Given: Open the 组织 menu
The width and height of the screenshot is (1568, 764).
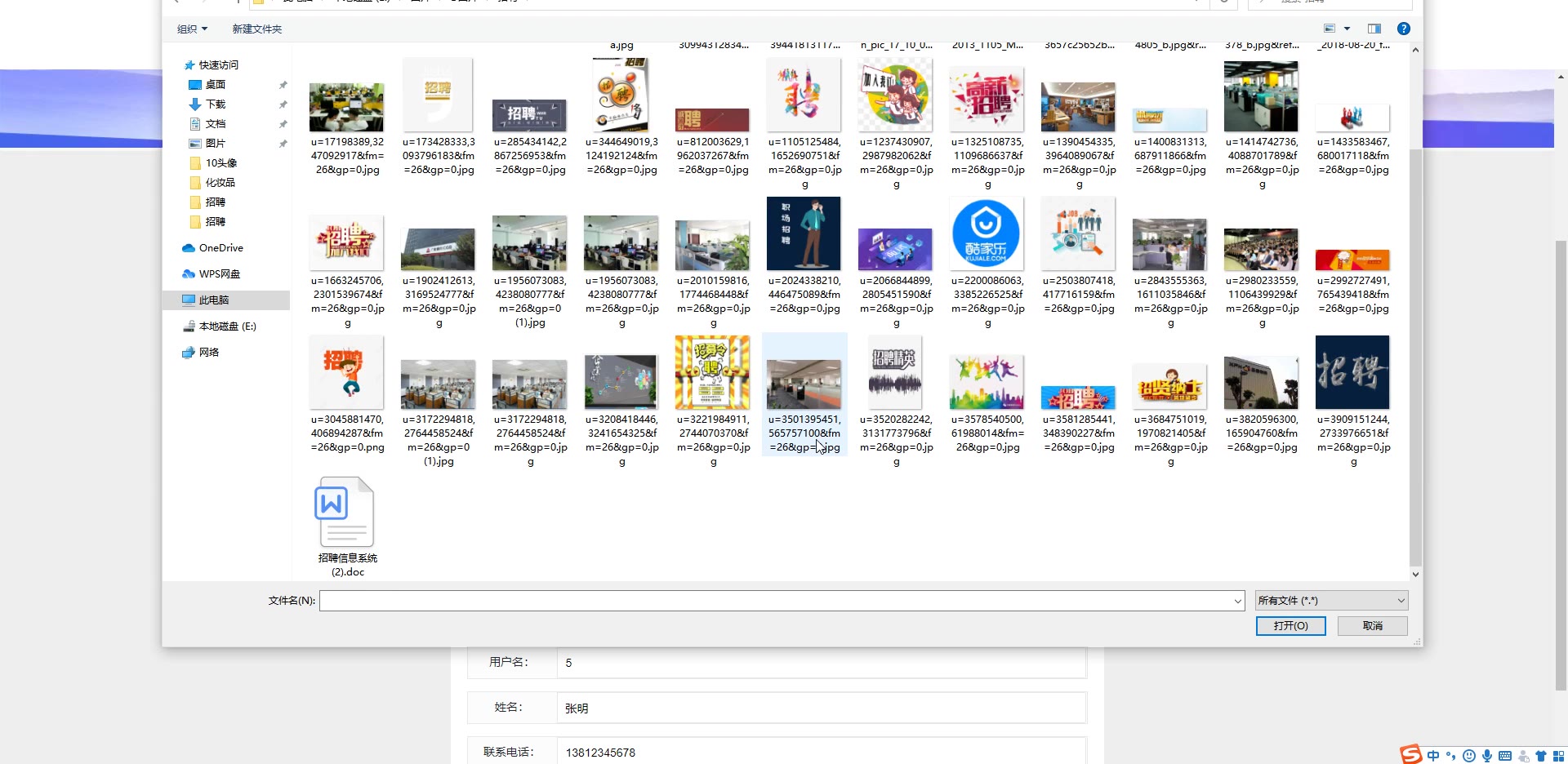Looking at the screenshot, I should point(192,29).
